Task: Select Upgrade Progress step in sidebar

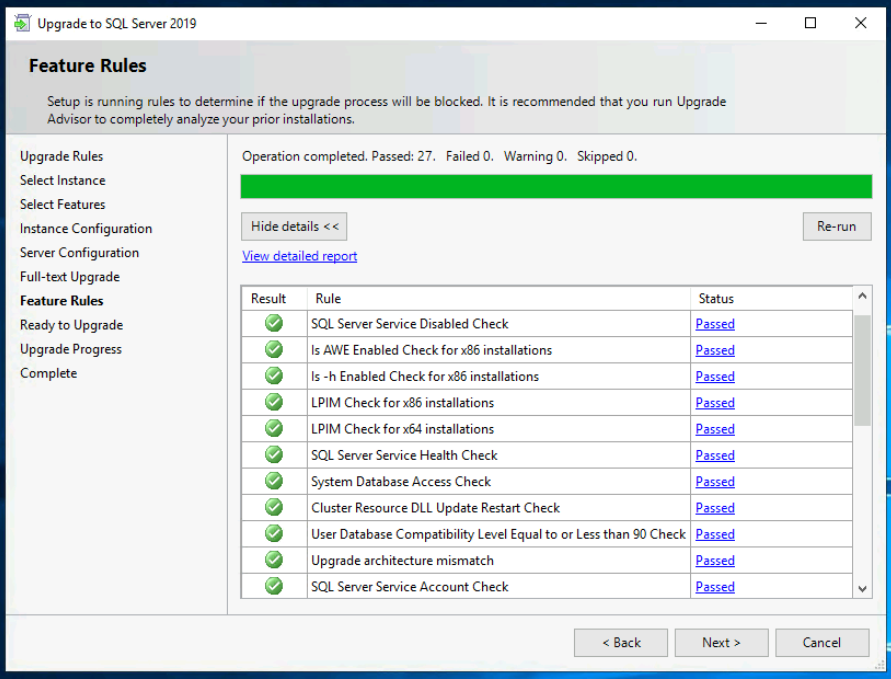Action: pos(70,349)
